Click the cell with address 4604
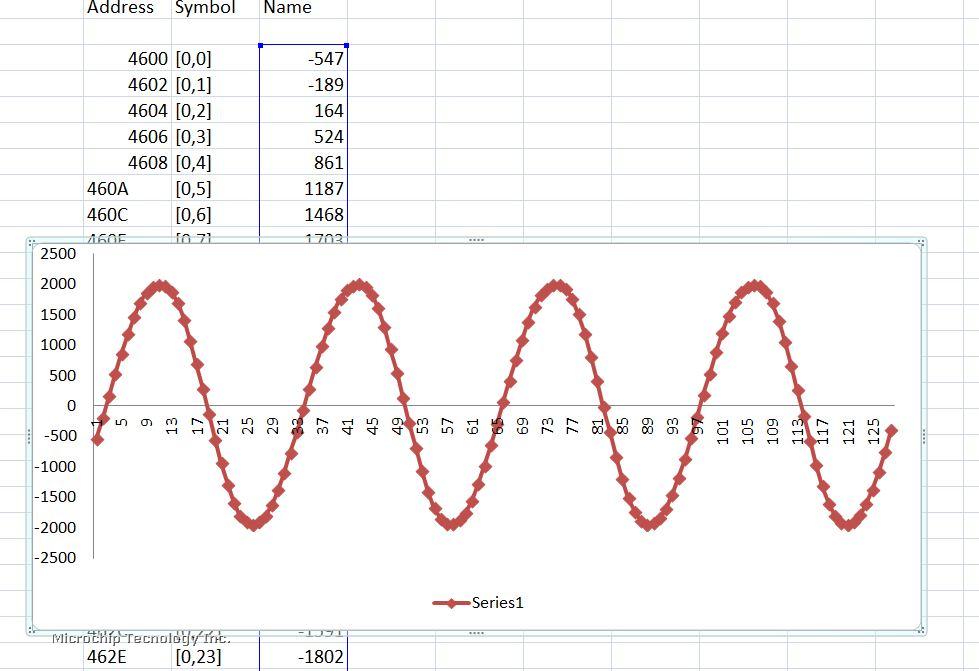The width and height of the screenshot is (979, 671). pyautogui.click(x=128, y=111)
